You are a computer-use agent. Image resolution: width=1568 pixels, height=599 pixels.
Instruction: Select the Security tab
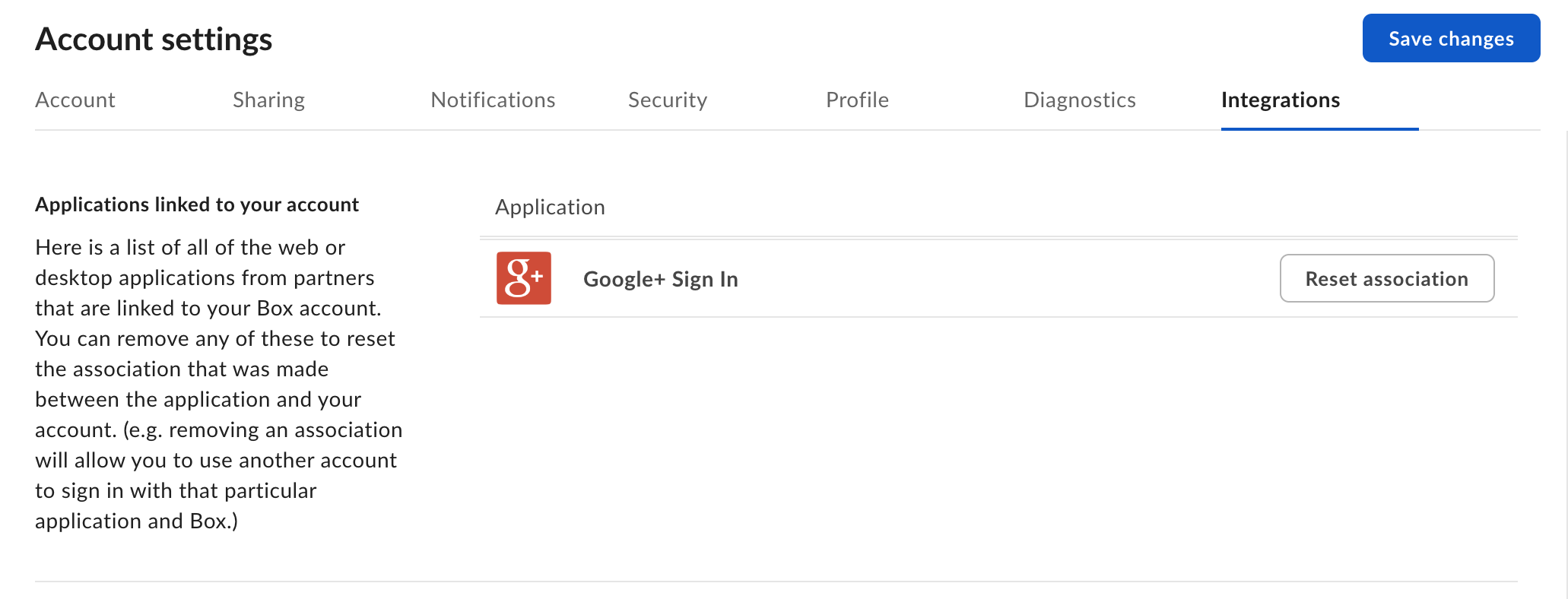coord(668,100)
